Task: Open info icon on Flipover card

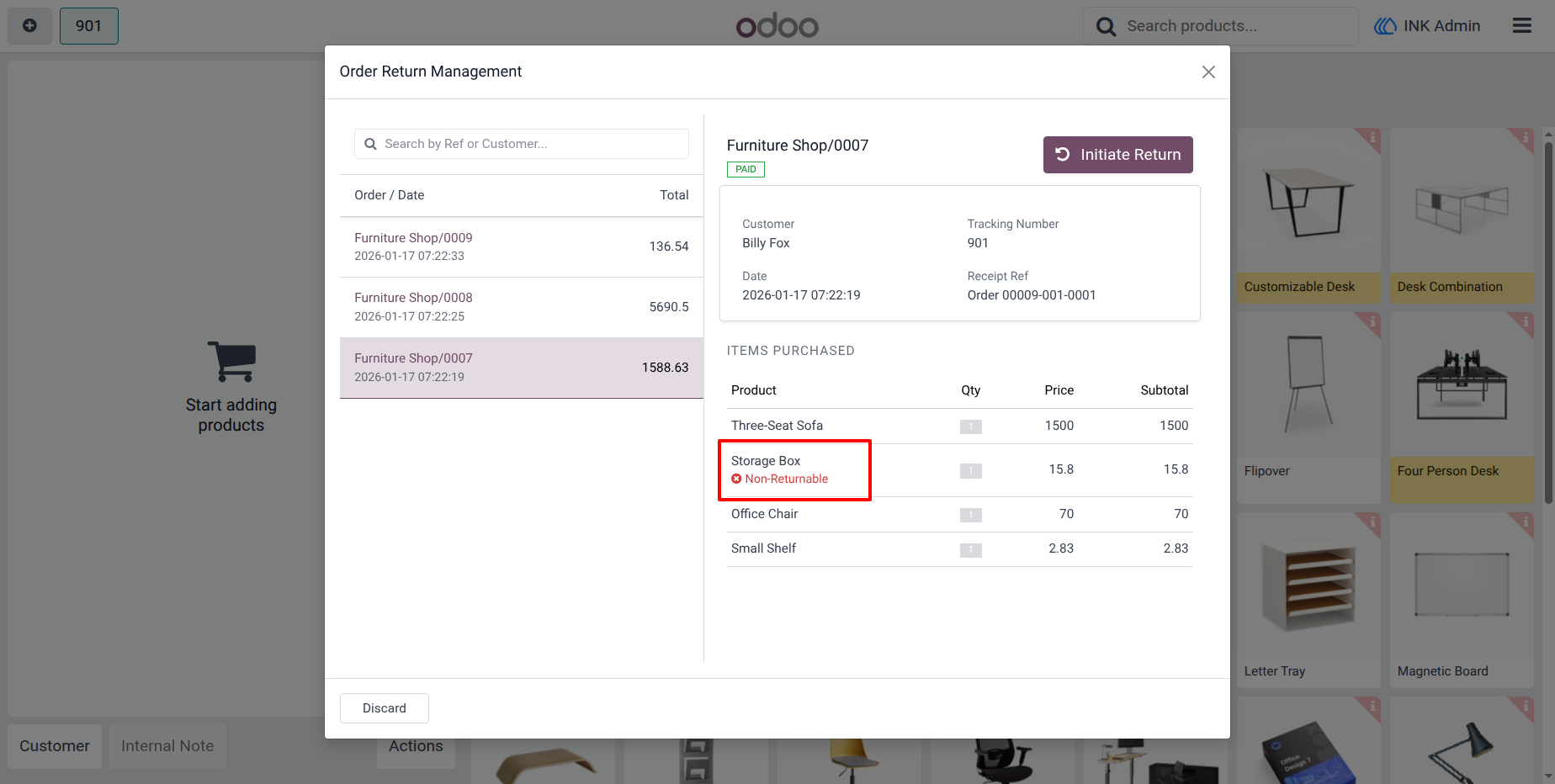Action: point(1372,321)
